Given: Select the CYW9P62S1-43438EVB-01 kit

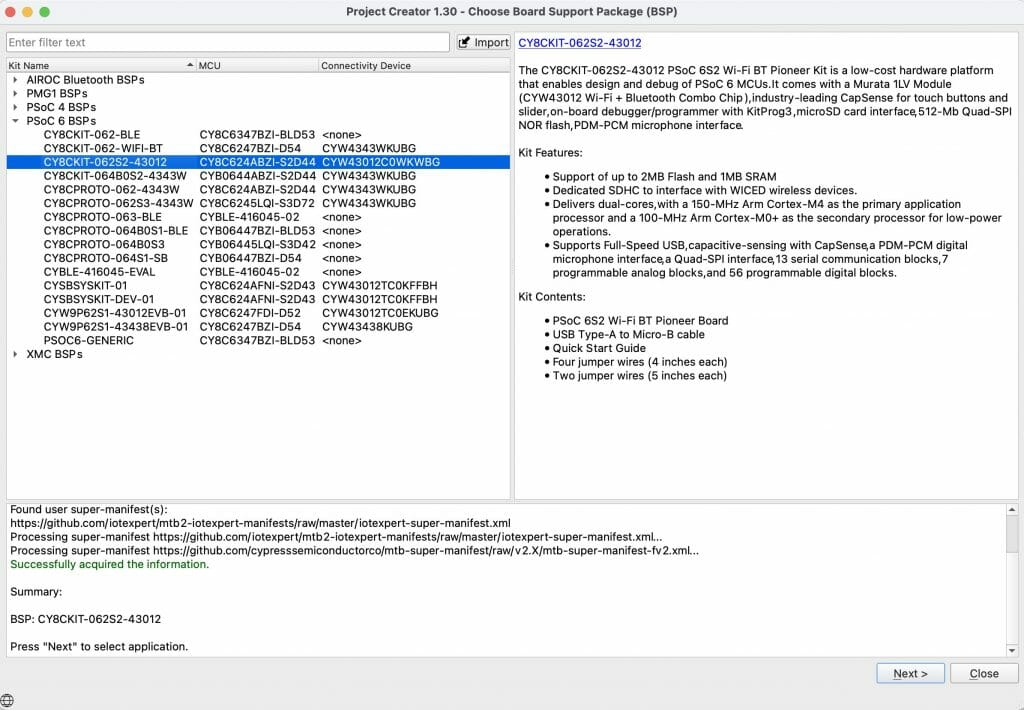Looking at the screenshot, I should 116,327.
